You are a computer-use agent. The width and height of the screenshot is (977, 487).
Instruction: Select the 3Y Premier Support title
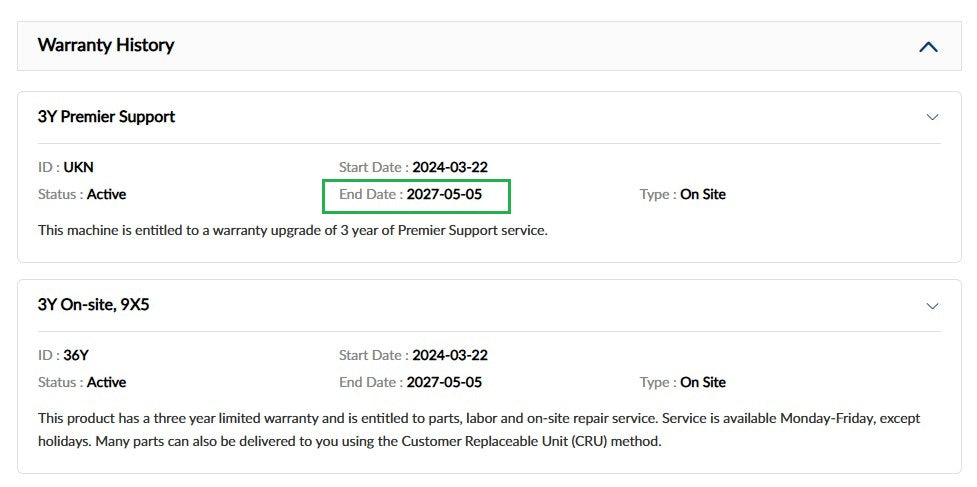[x=107, y=116]
